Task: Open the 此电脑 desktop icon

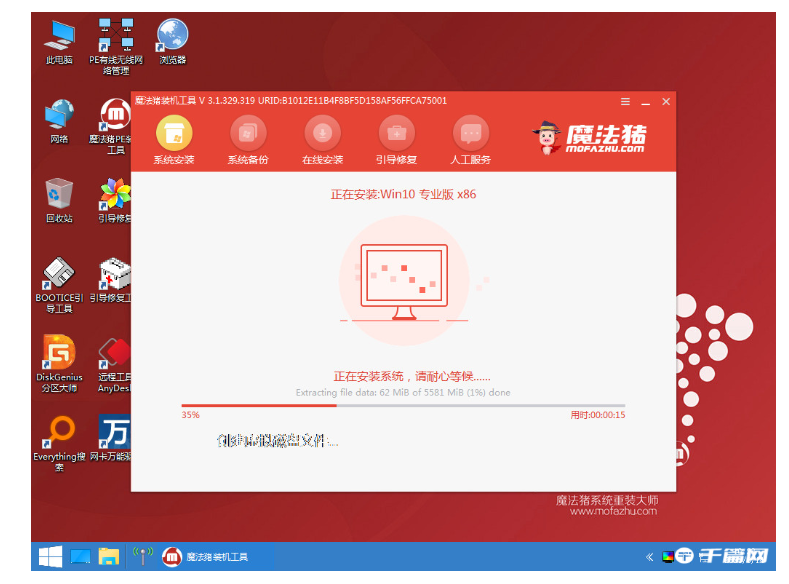Action: click(59, 42)
